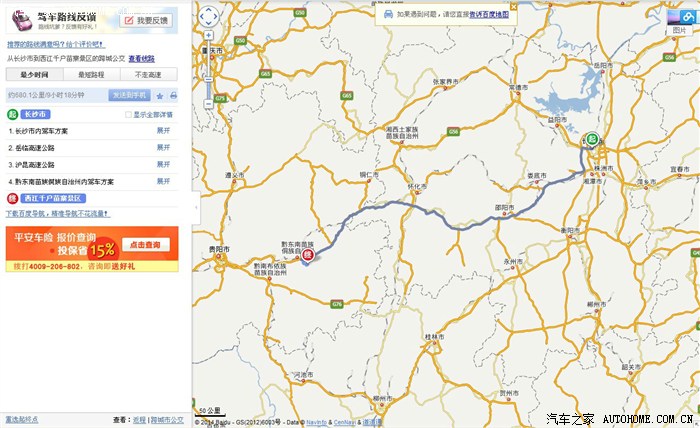The image size is (700, 428).
Task: Click the star icon to favorite route
Action: point(160,95)
